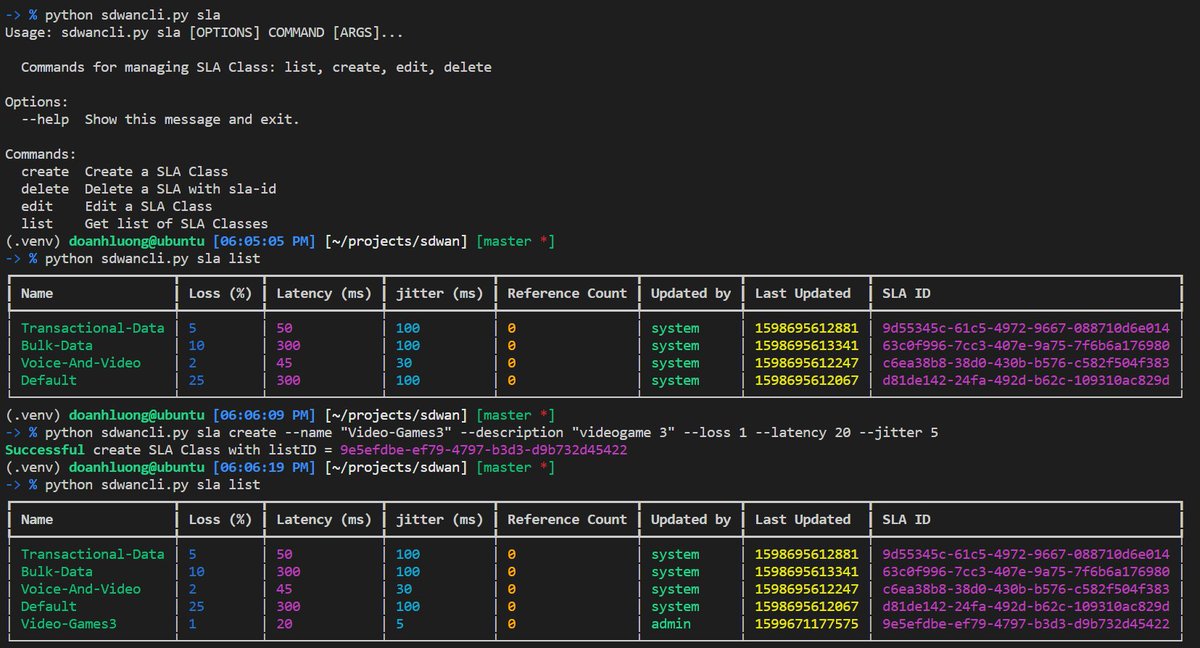Select SLA ID in the Video-Games3 row

(1026, 624)
